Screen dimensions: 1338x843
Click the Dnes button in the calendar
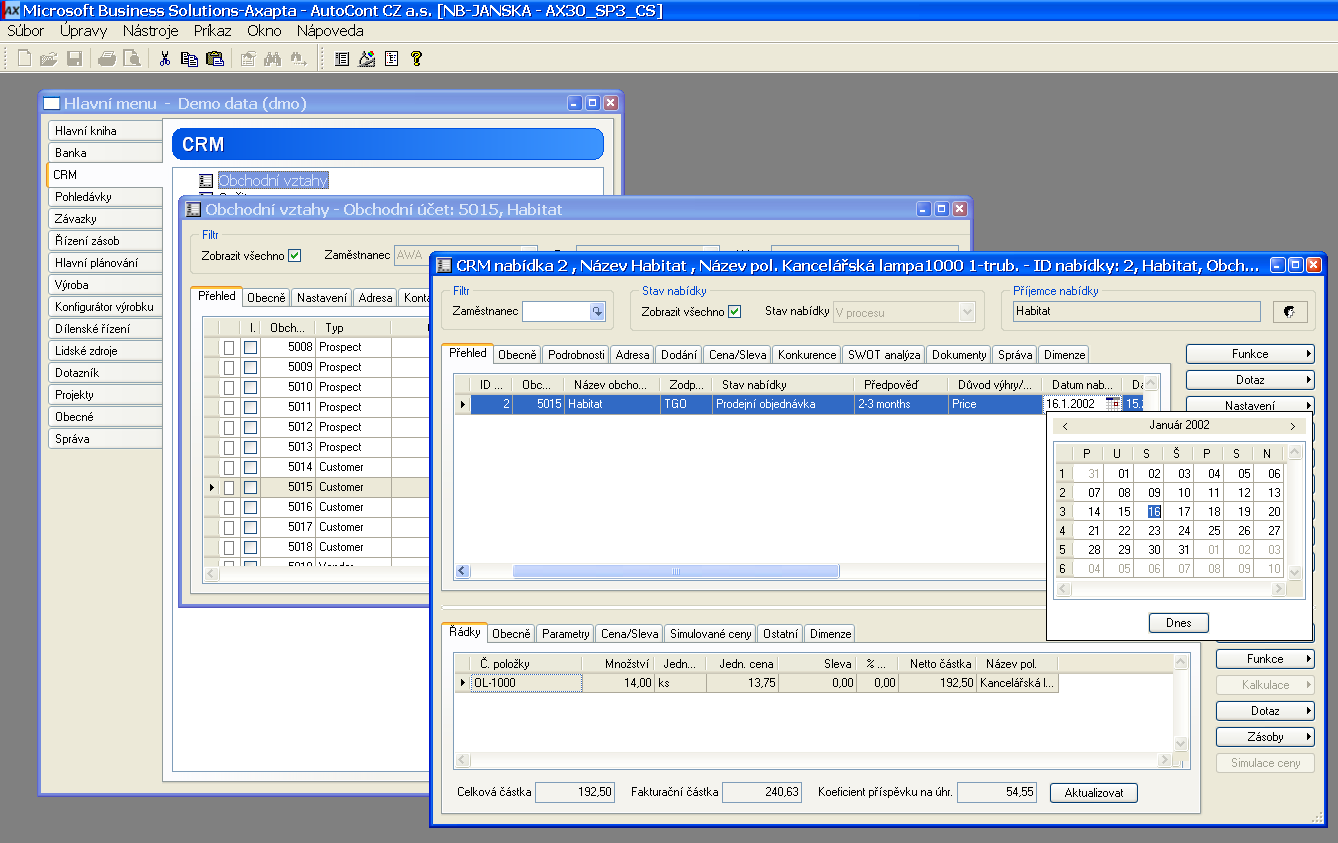coord(1178,623)
